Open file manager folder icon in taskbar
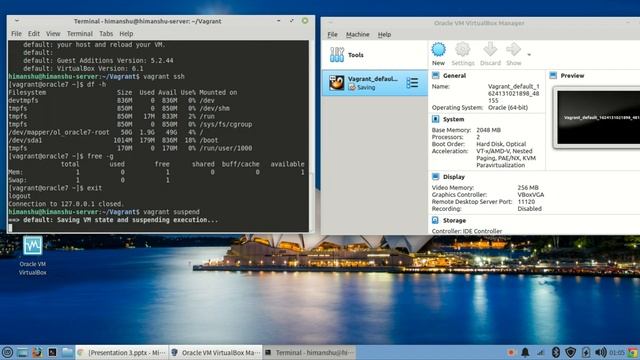This screenshot has width=640, height=360. tap(67, 352)
